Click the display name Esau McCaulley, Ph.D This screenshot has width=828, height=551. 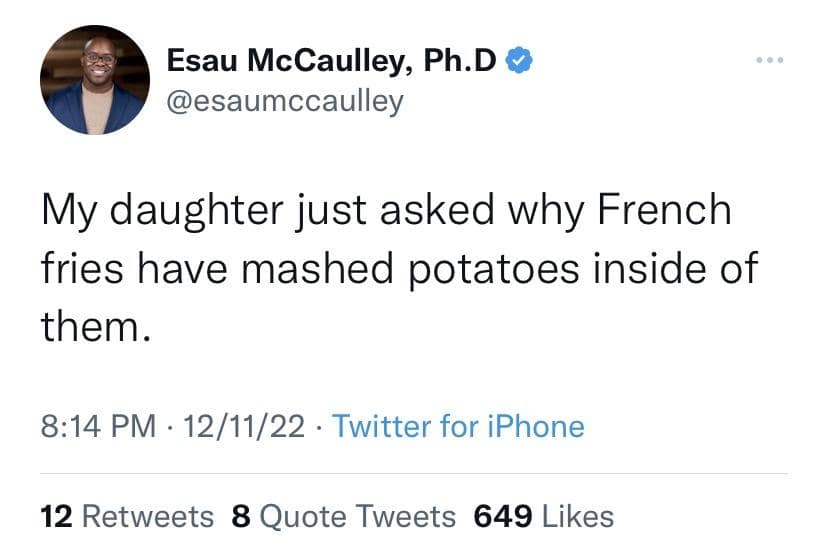tap(331, 61)
